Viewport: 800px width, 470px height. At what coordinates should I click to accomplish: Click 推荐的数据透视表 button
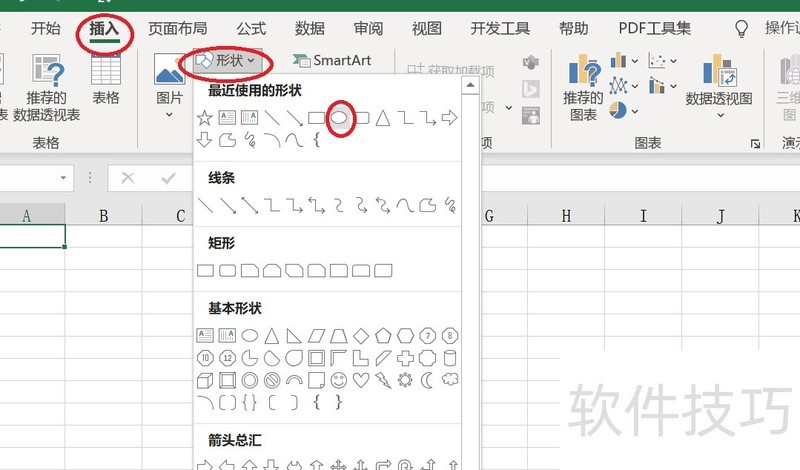46,88
